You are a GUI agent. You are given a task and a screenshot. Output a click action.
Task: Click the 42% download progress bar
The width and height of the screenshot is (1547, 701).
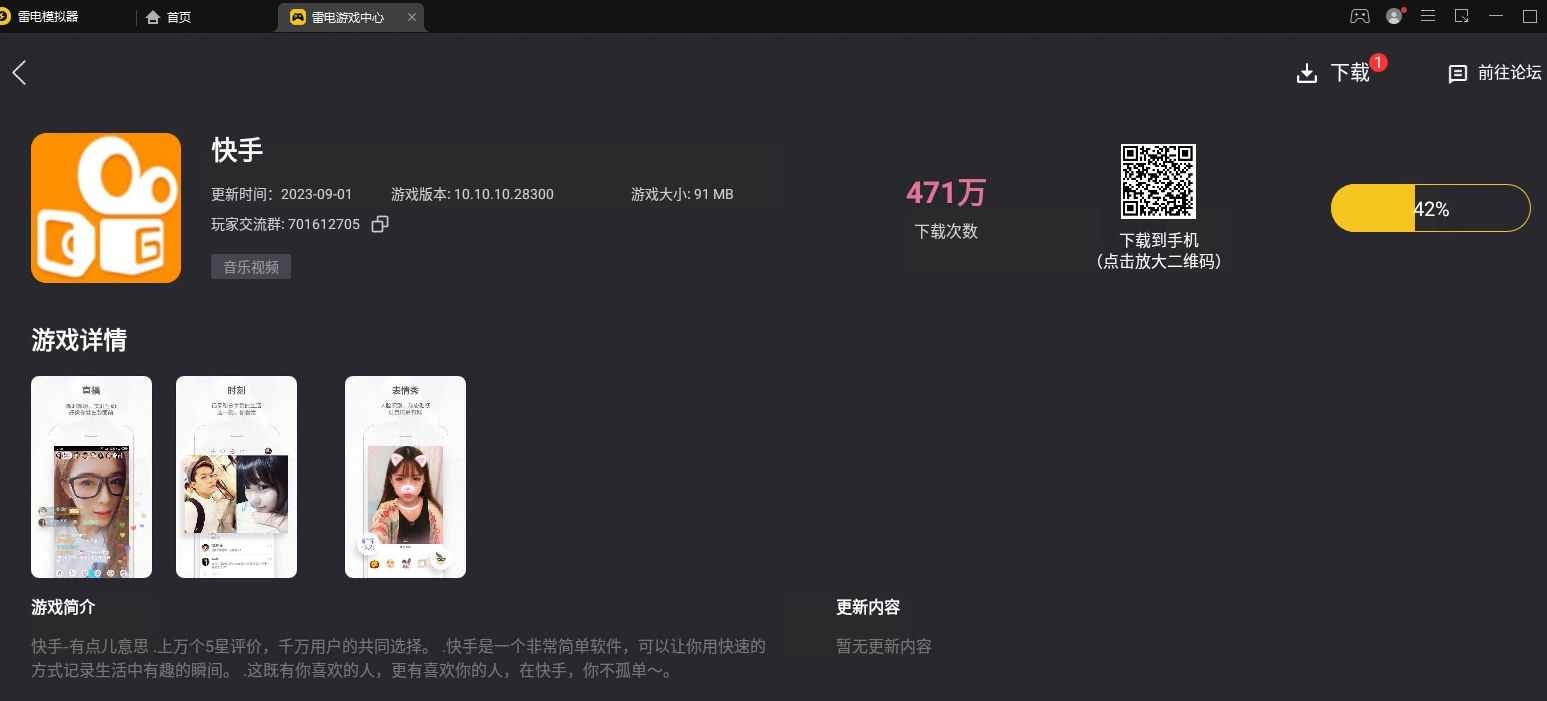coord(1430,208)
